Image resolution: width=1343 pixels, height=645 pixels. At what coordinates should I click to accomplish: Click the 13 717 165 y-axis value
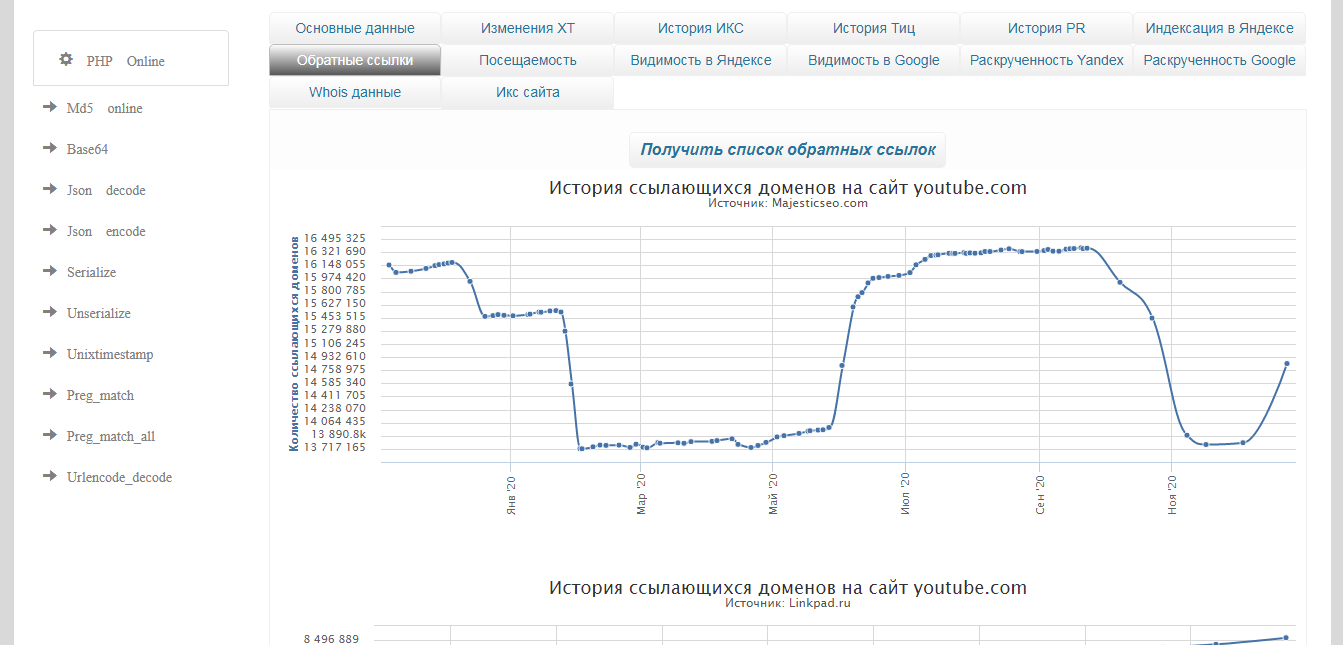334,447
